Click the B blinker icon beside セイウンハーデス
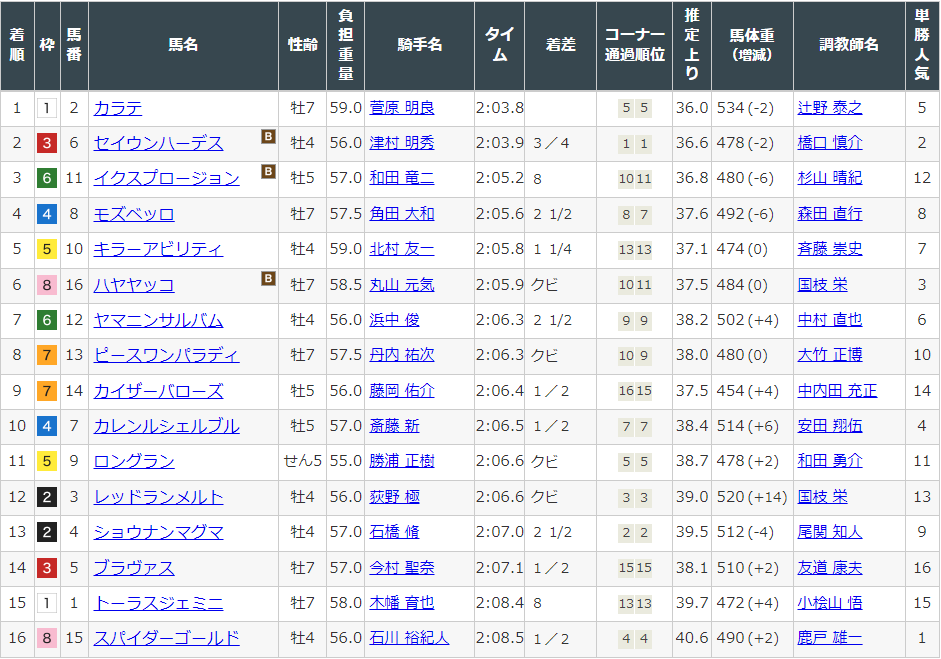 [x=268, y=136]
